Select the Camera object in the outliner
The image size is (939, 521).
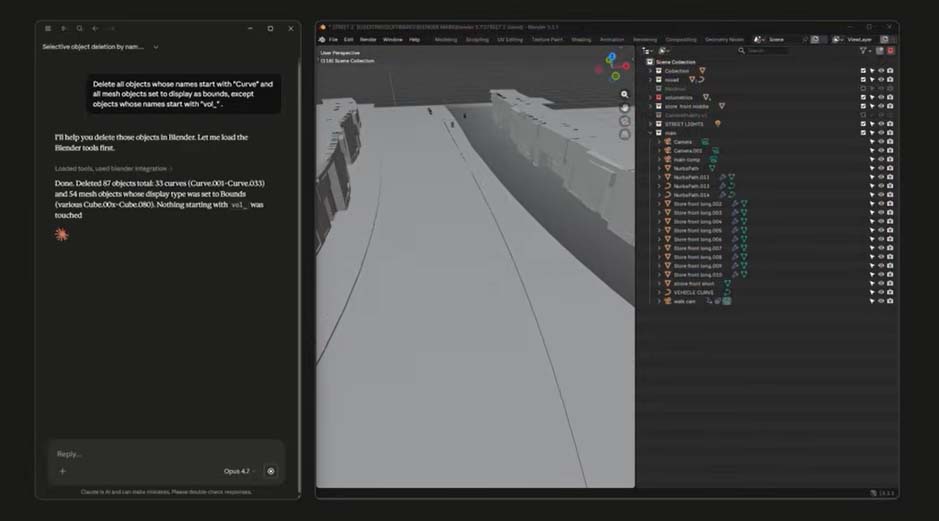point(682,142)
